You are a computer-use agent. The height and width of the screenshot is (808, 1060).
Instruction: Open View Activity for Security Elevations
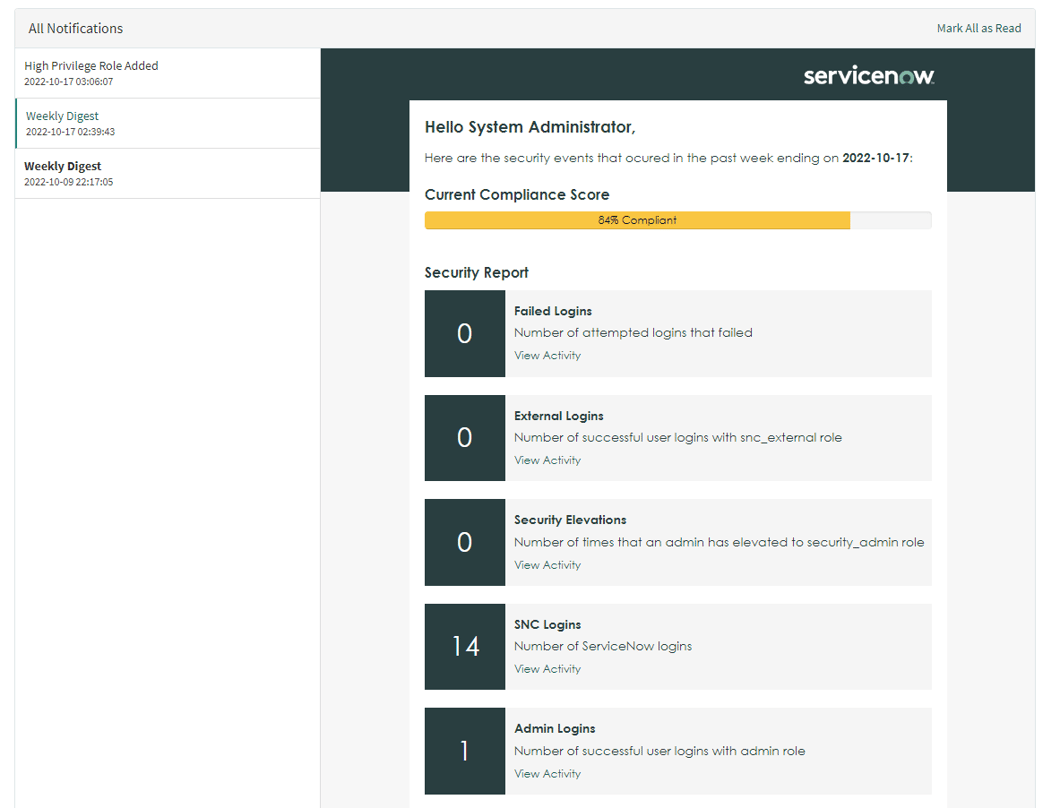click(x=547, y=565)
